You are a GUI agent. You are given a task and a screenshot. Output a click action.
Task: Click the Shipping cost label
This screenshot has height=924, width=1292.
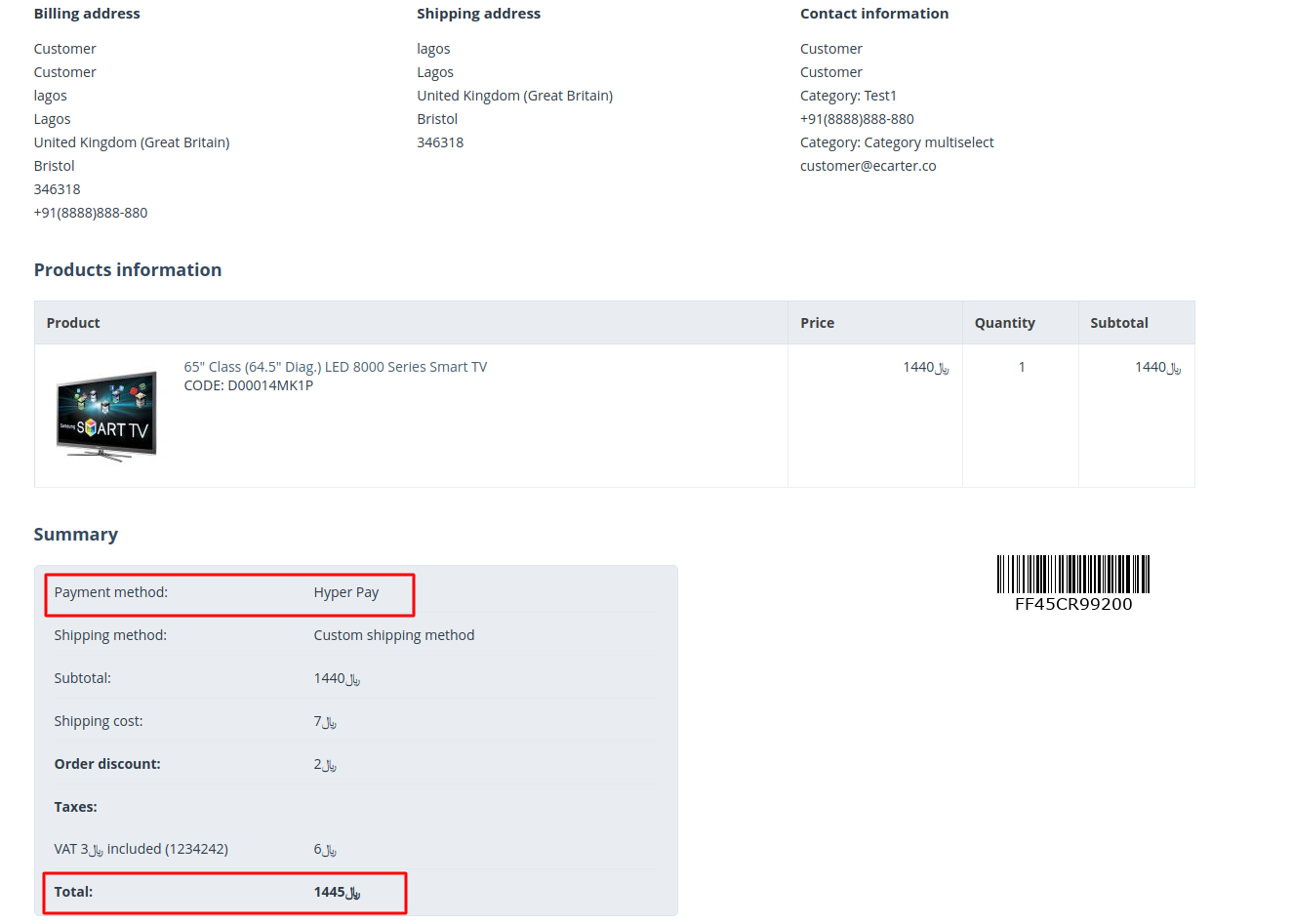(99, 721)
